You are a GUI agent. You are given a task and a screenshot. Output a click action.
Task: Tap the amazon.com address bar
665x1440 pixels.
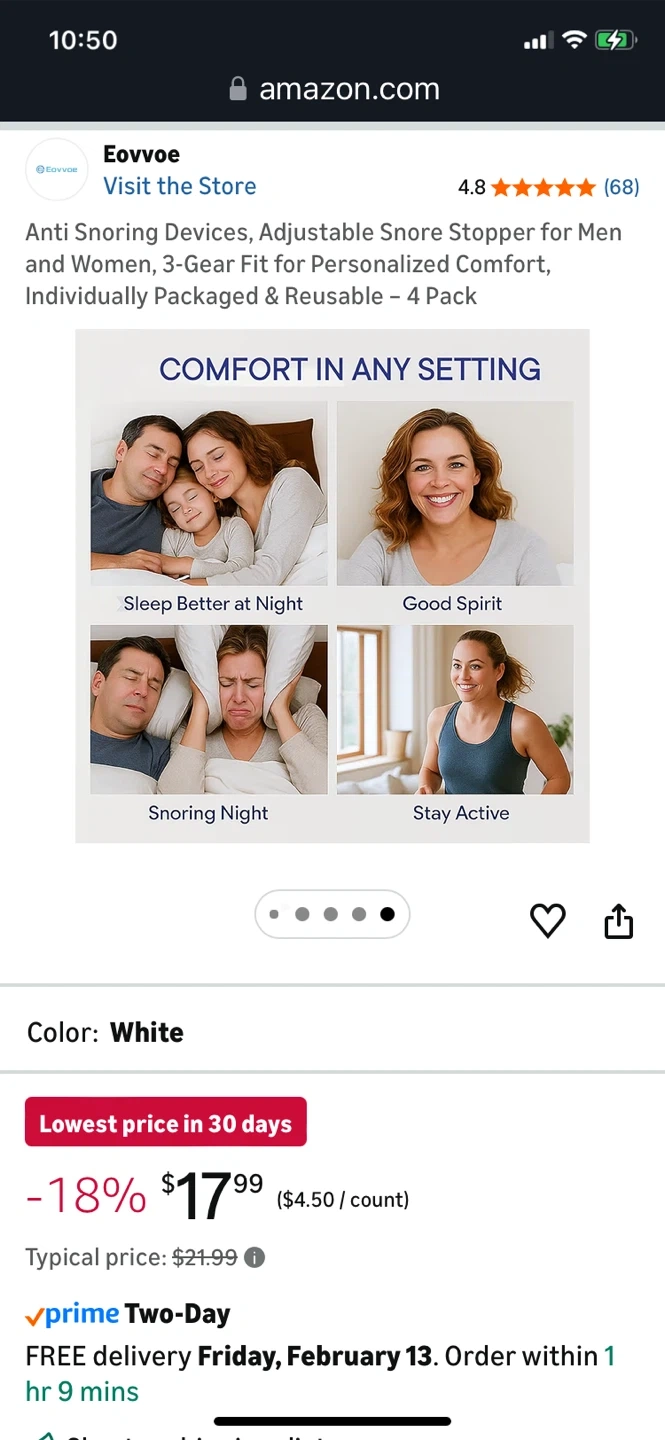click(x=334, y=89)
